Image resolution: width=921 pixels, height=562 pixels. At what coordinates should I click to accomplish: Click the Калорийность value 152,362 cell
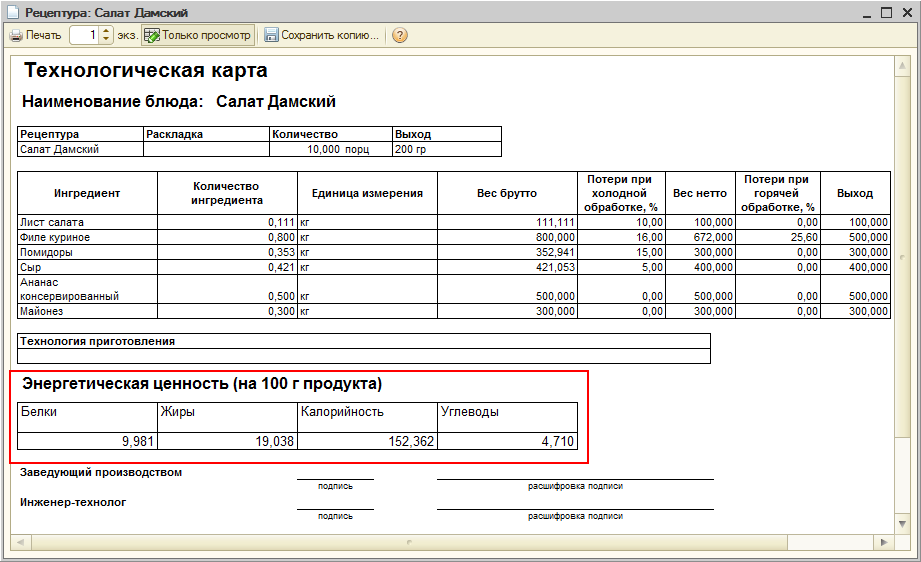pos(367,441)
